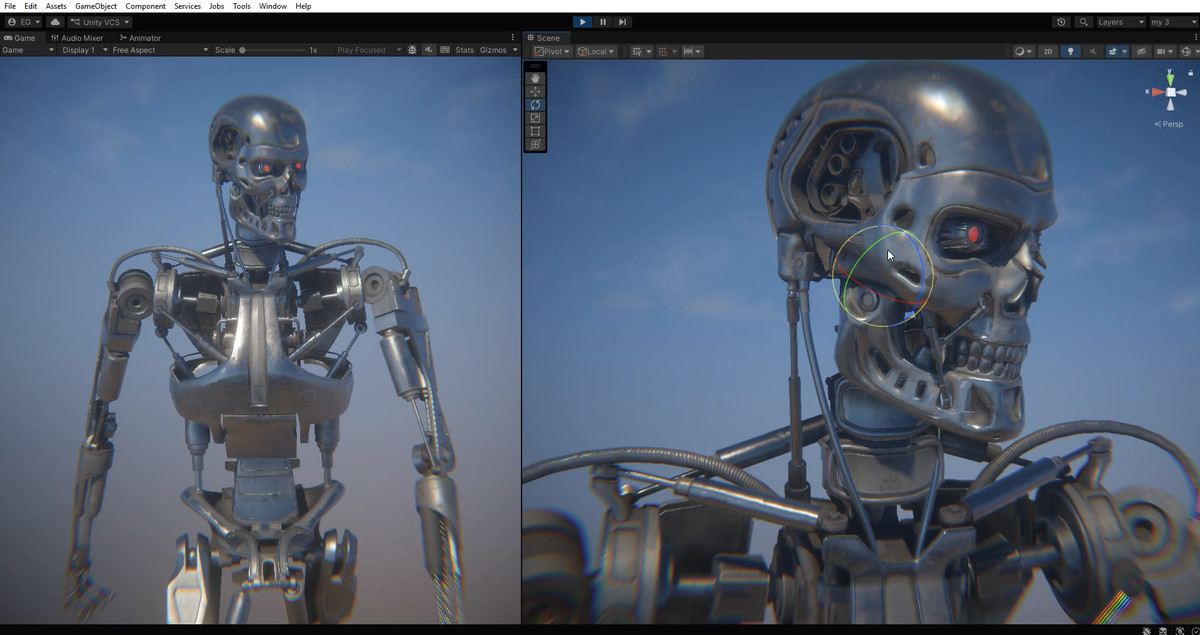Open the Assets menu
Screen dimensions: 1200x635
tap(56, 6)
